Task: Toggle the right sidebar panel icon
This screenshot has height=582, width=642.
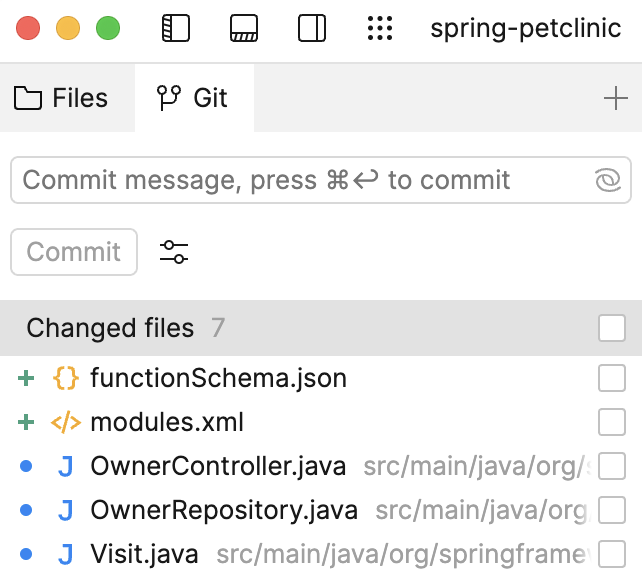Action: click(x=312, y=28)
